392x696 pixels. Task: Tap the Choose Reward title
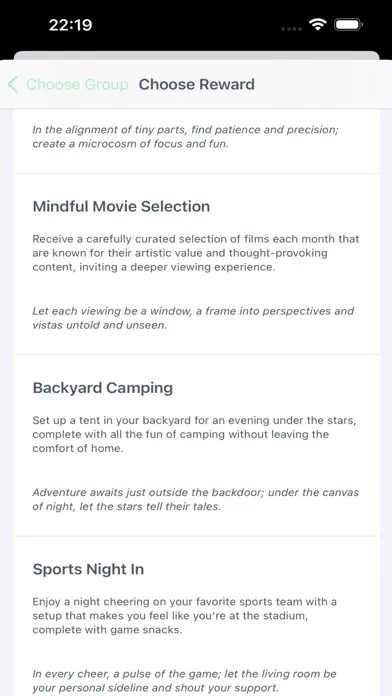pos(197,84)
